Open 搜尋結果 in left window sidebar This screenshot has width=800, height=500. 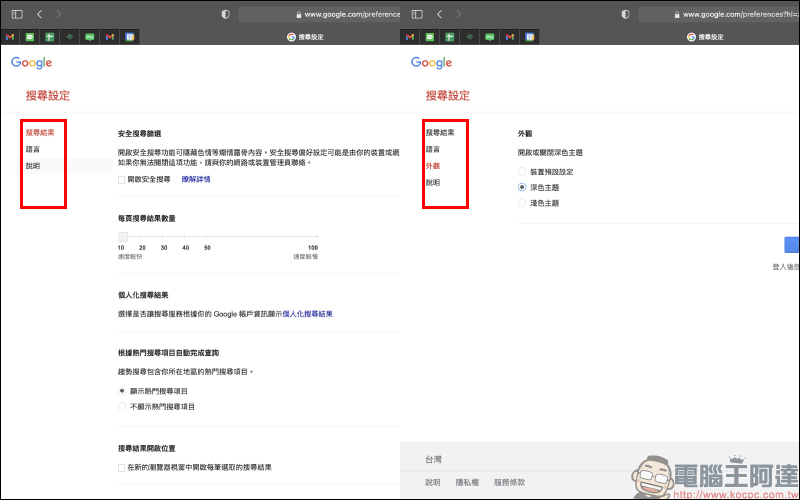40,133
